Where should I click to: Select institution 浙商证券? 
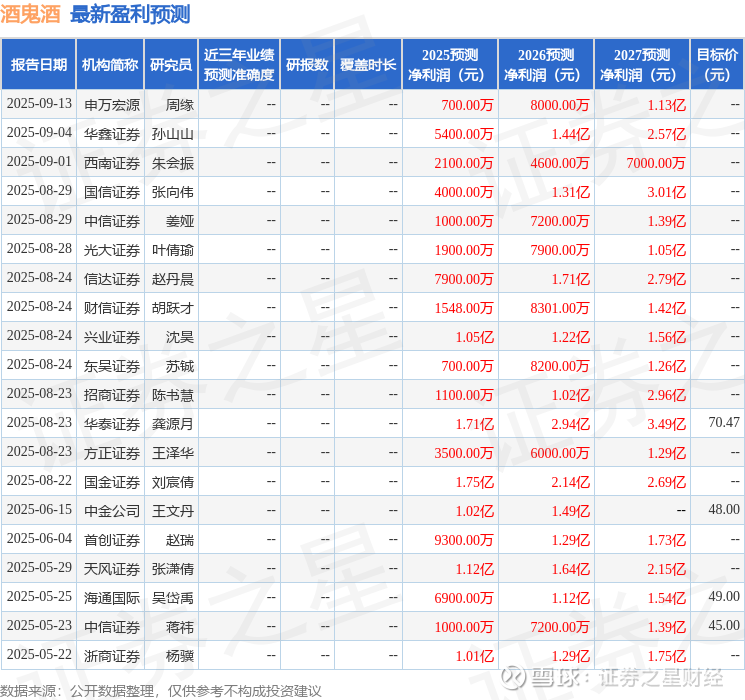click(112, 656)
